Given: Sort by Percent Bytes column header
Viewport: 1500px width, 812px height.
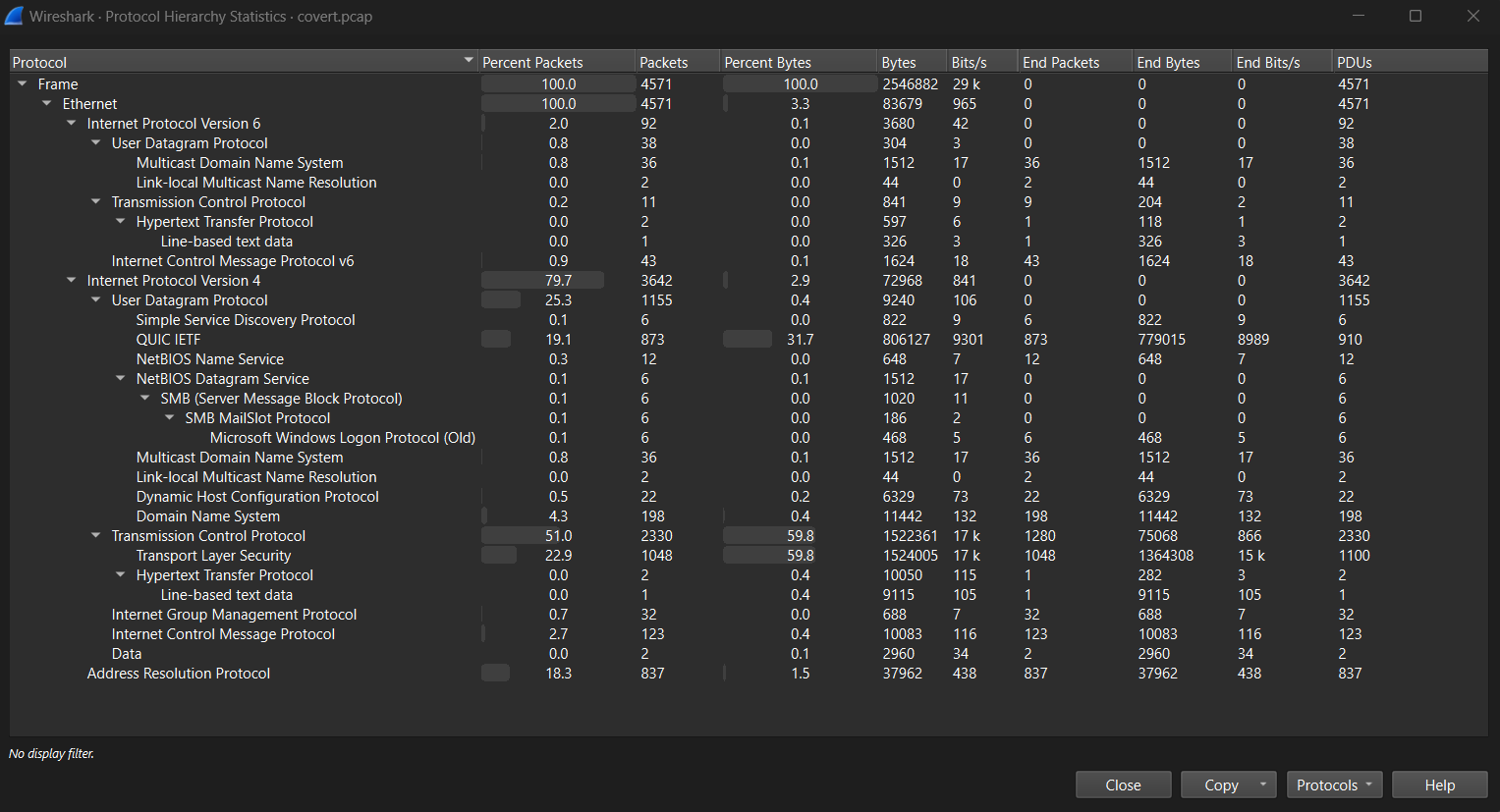Looking at the screenshot, I should (798, 62).
